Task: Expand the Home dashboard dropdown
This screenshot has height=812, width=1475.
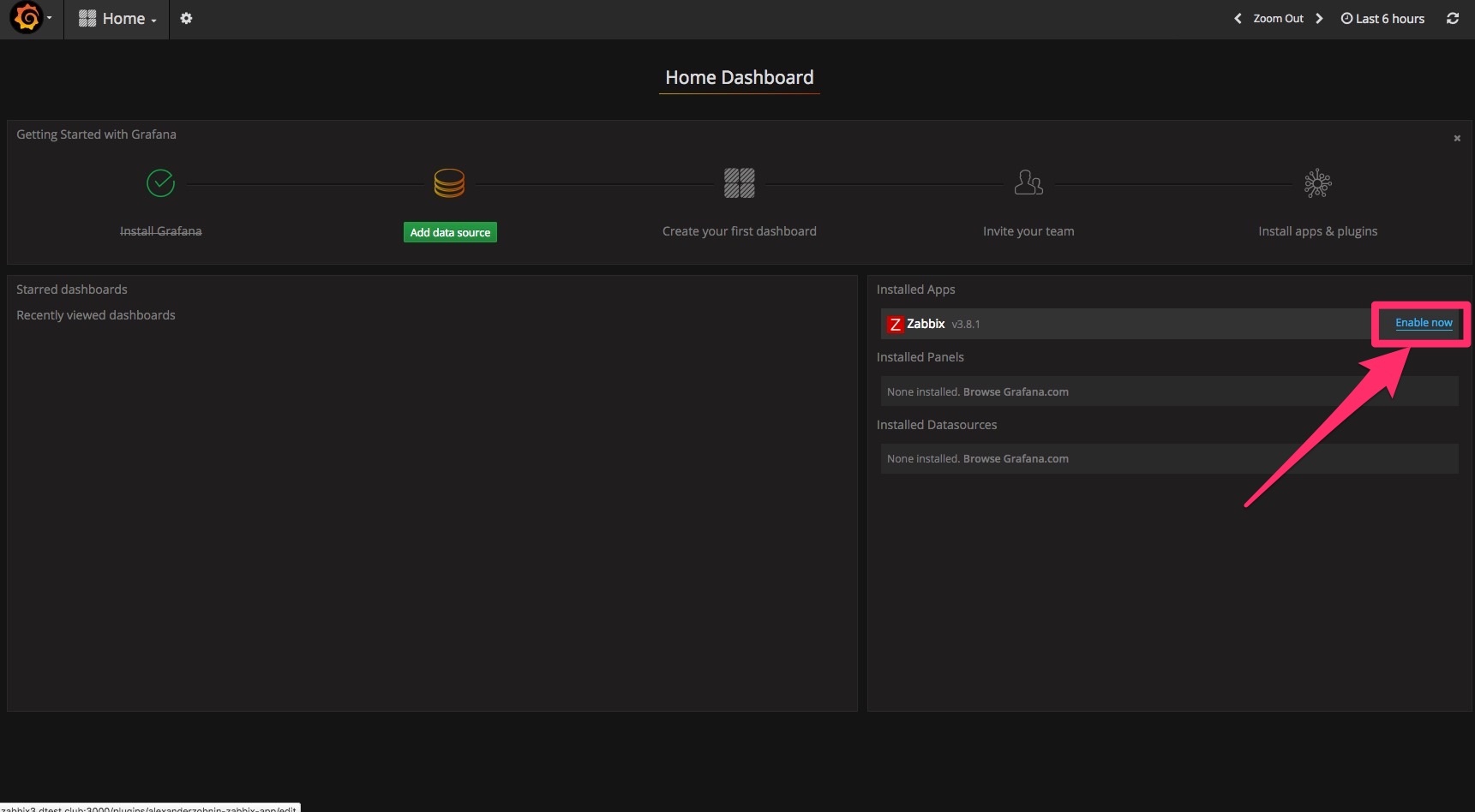Action: (x=117, y=18)
